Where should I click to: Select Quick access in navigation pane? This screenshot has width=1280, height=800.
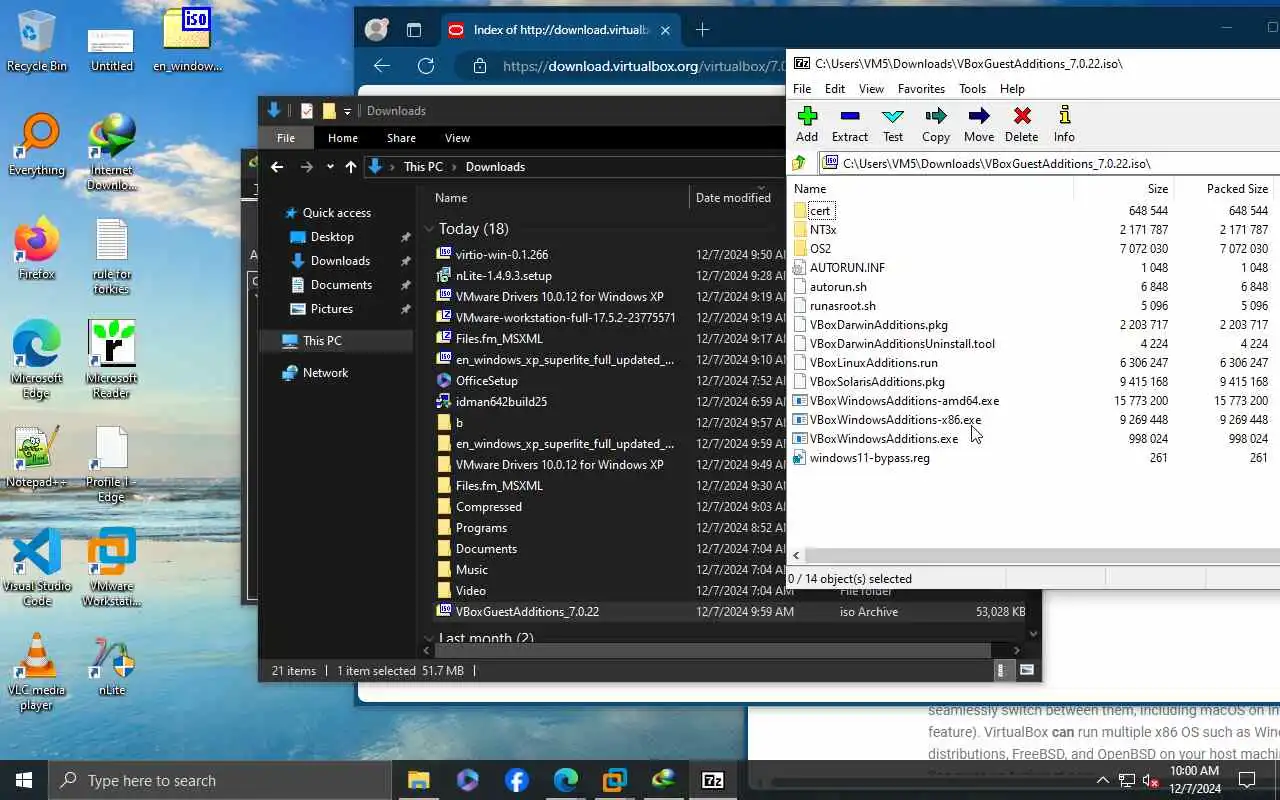[x=337, y=213]
